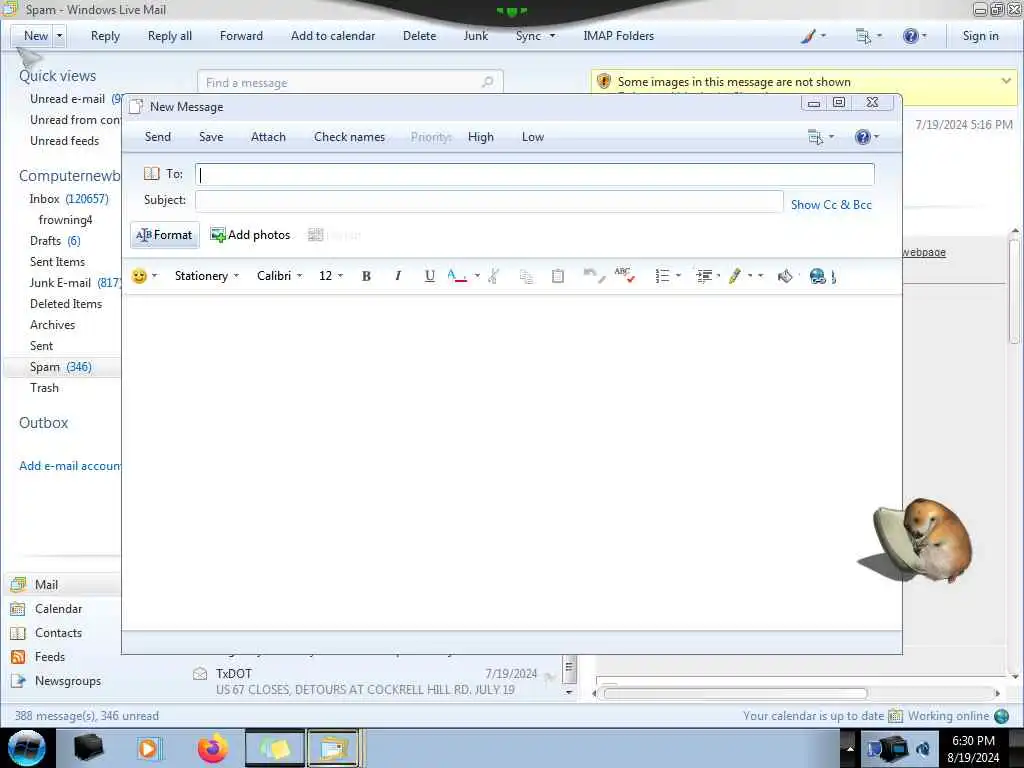Viewport: 1024px width, 768px height.
Task: Open the Stationery dropdown
Action: [x=207, y=276]
